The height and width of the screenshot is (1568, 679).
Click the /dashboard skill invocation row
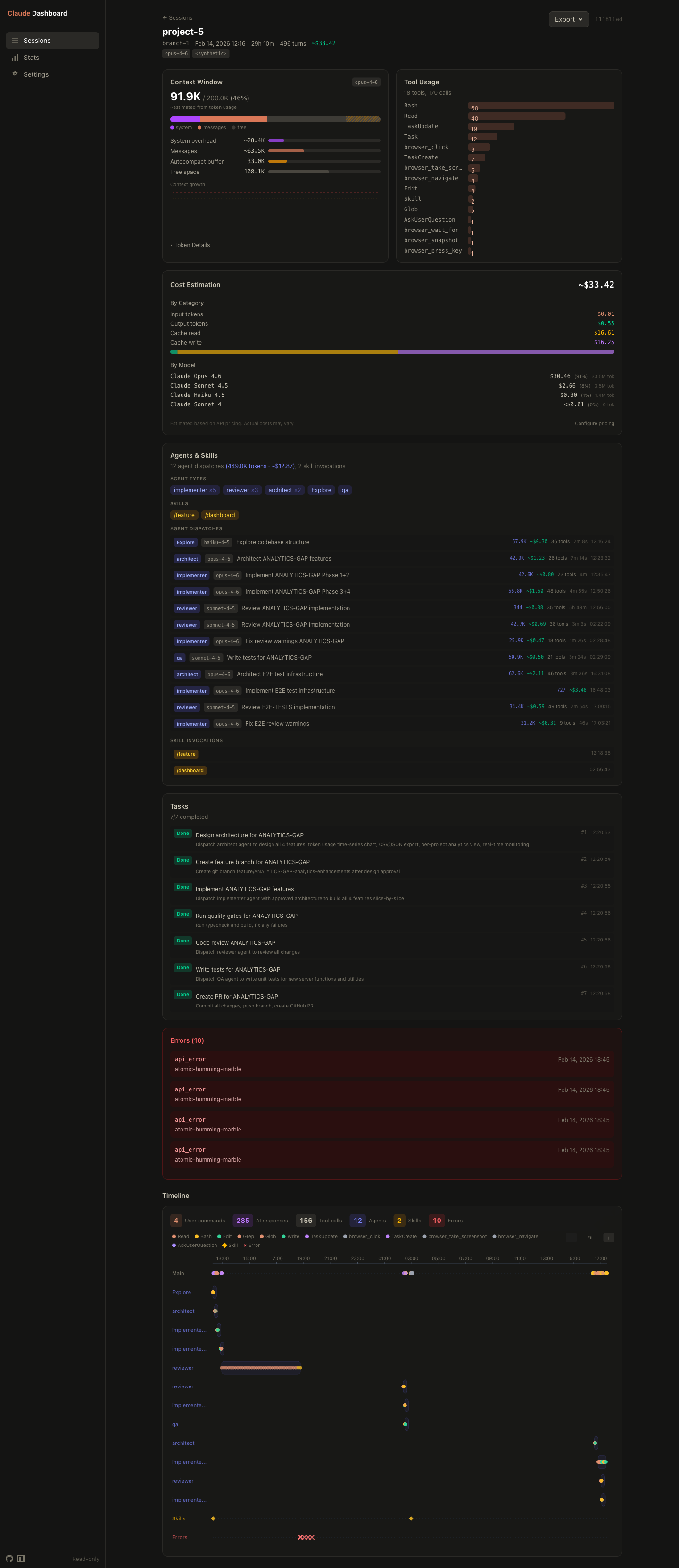tap(391, 770)
